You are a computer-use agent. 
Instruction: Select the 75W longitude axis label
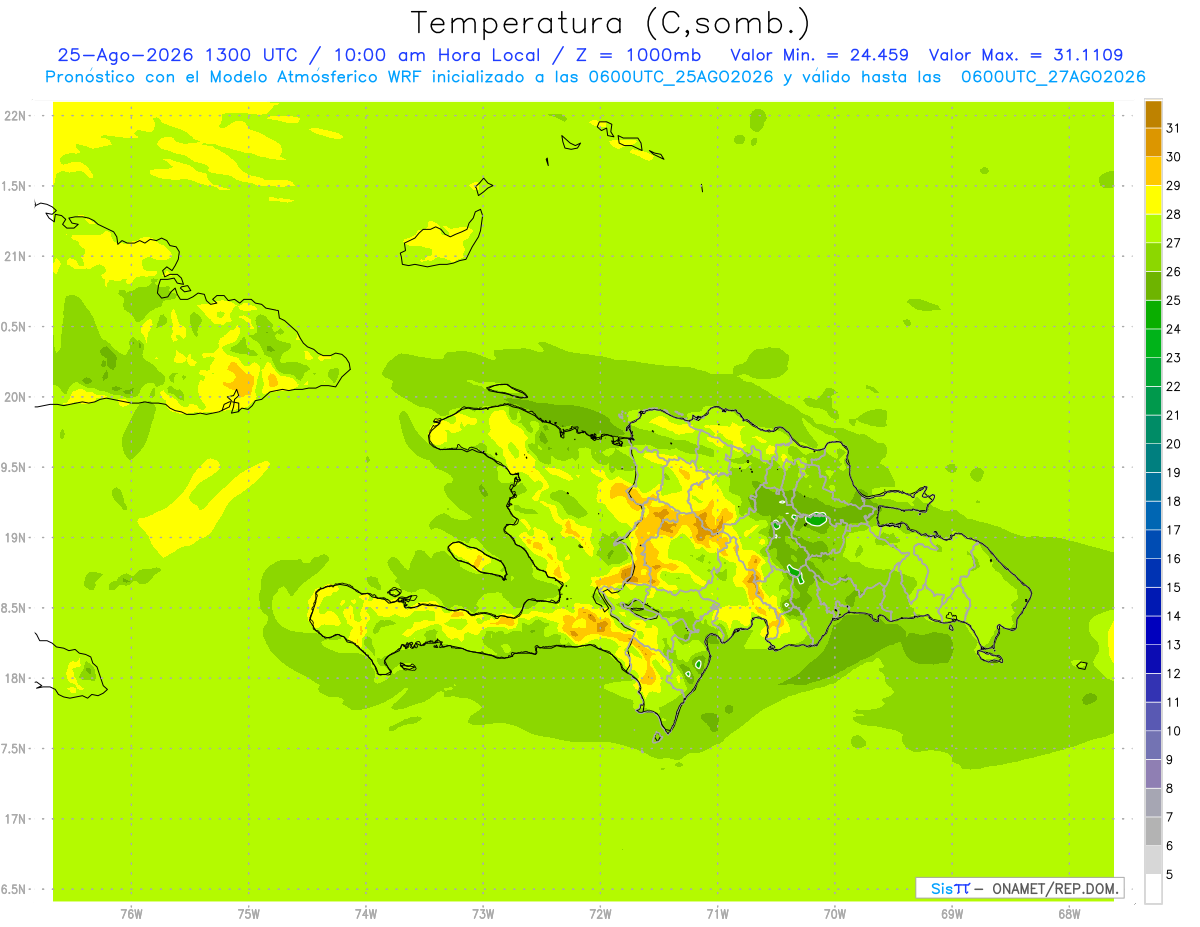[249, 913]
